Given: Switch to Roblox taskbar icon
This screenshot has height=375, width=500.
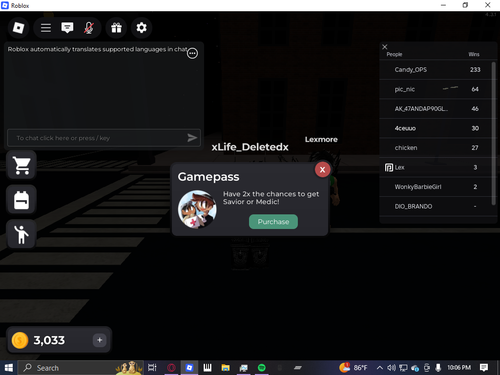Looking at the screenshot, I should pyautogui.click(x=189, y=368).
